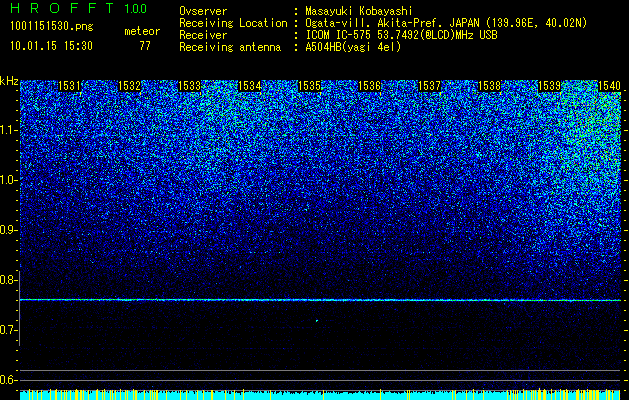Click the 0.9 kHz axis label
This screenshot has width=629, height=400.
pyautogui.click(x=7, y=230)
